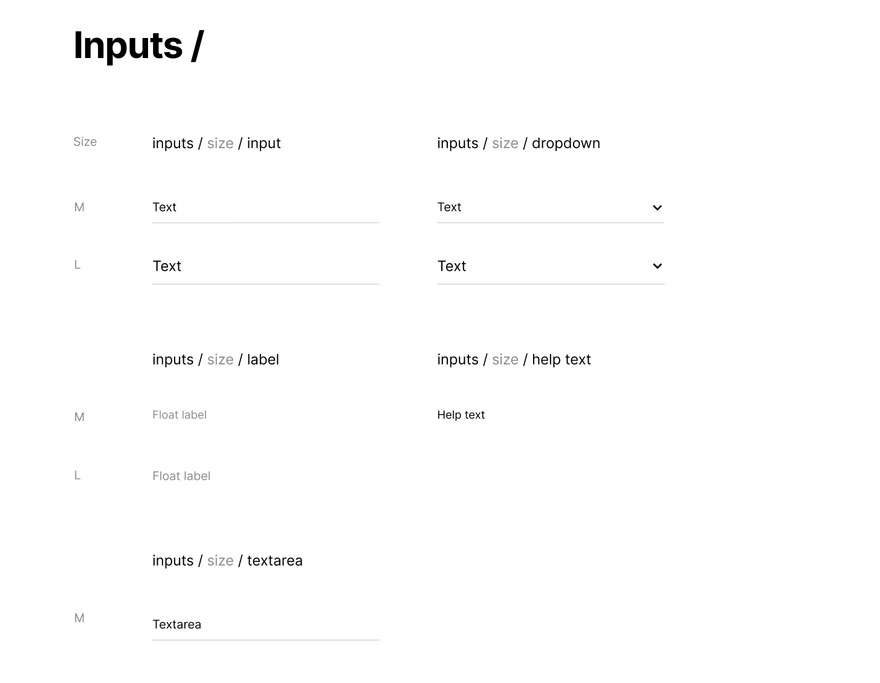The width and height of the screenshot is (880, 683).
Task: Click the Size column label
Action: tap(85, 142)
